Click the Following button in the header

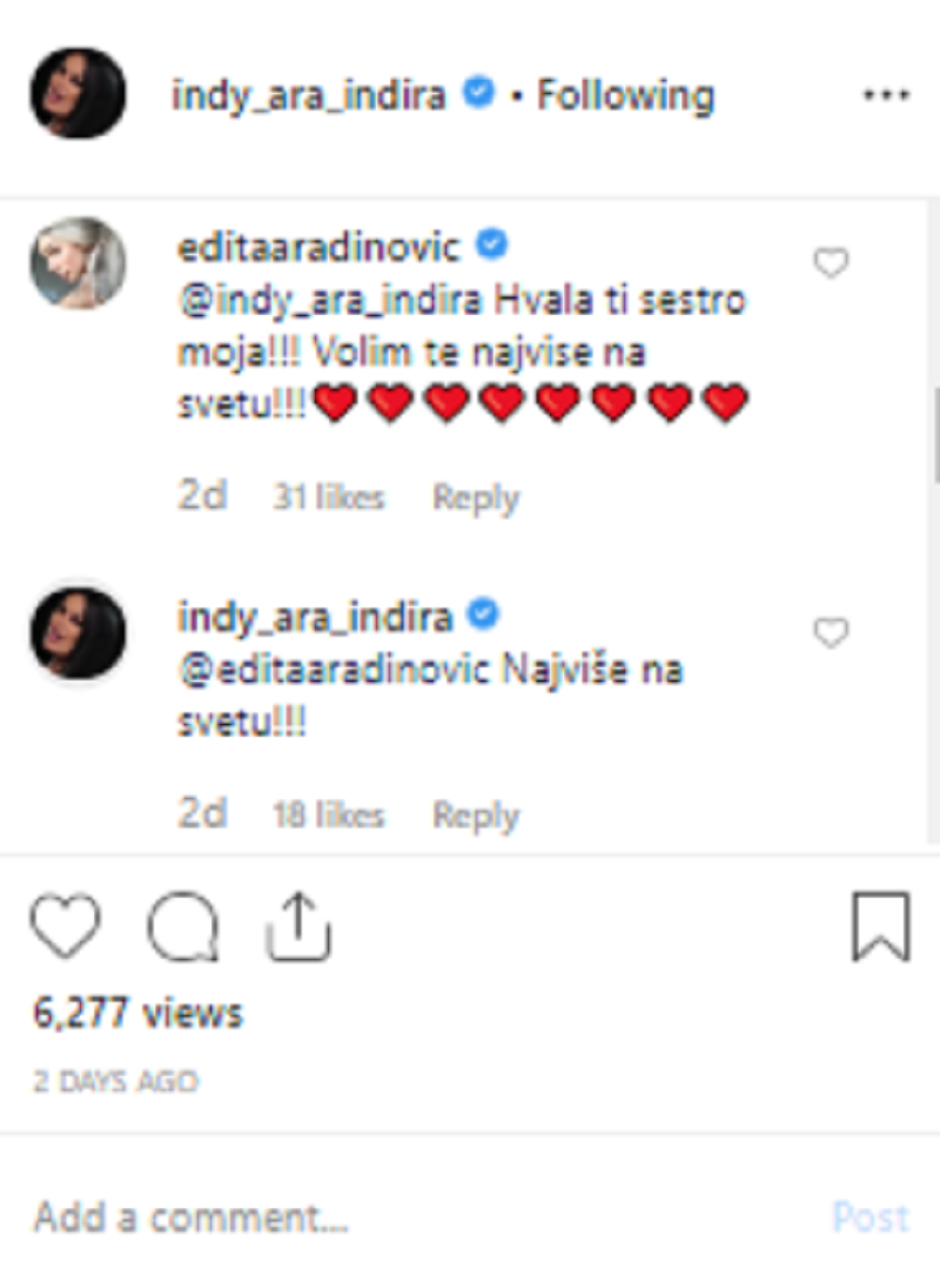625,96
